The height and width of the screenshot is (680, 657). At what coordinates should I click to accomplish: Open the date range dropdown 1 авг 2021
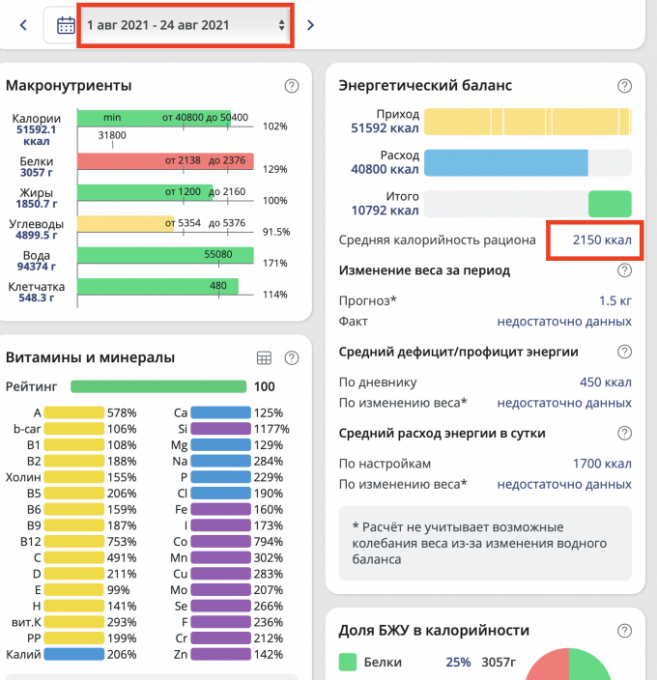tap(186, 24)
